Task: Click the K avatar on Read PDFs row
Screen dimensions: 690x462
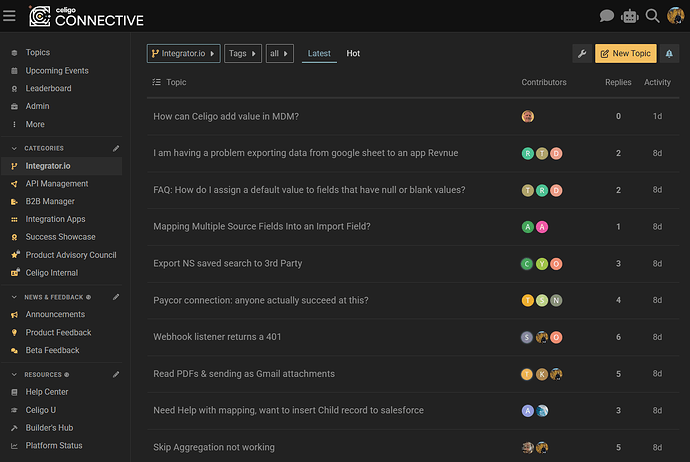Action: [542, 374]
